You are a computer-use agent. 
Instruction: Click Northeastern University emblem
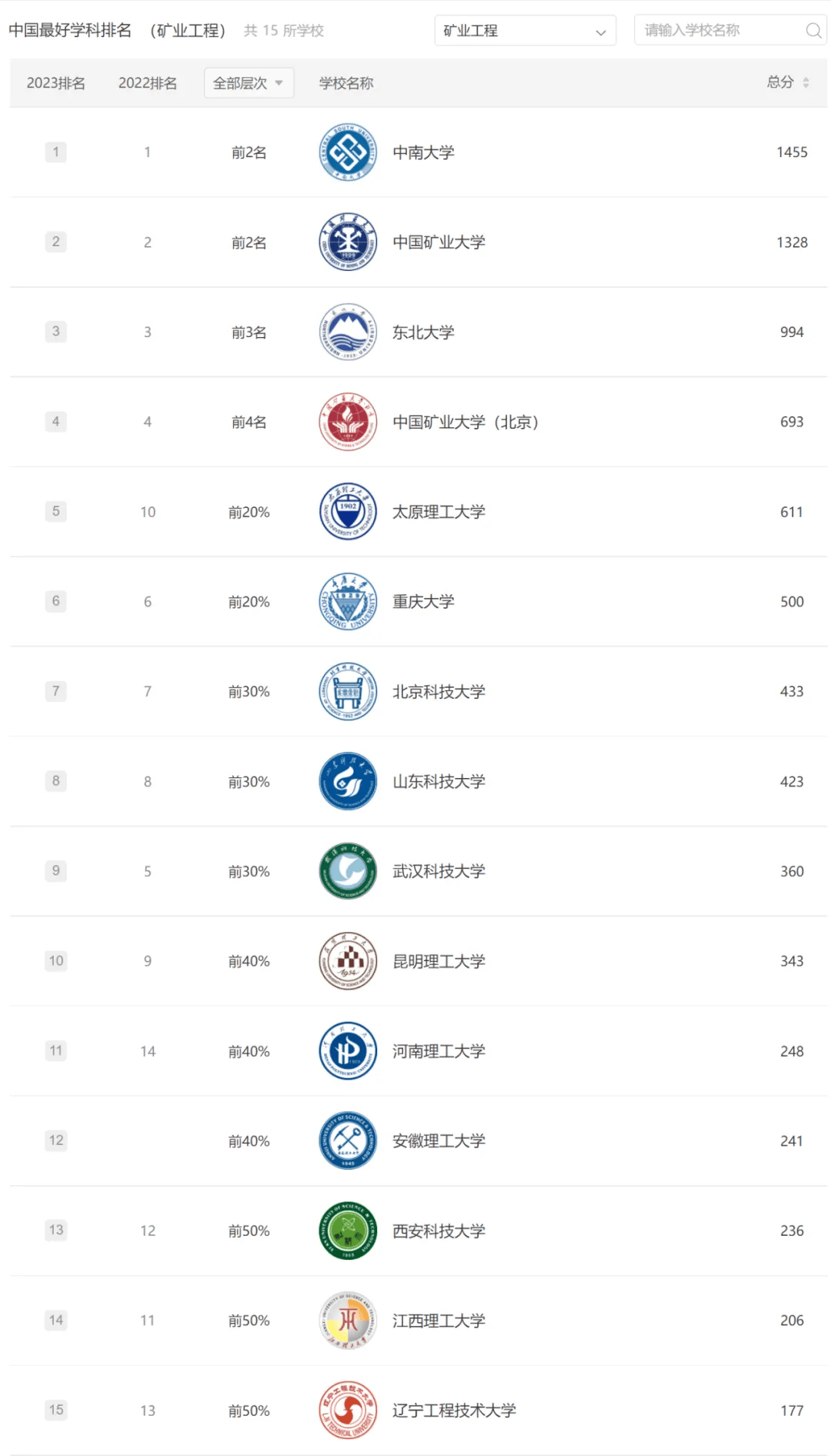pos(348,332)
